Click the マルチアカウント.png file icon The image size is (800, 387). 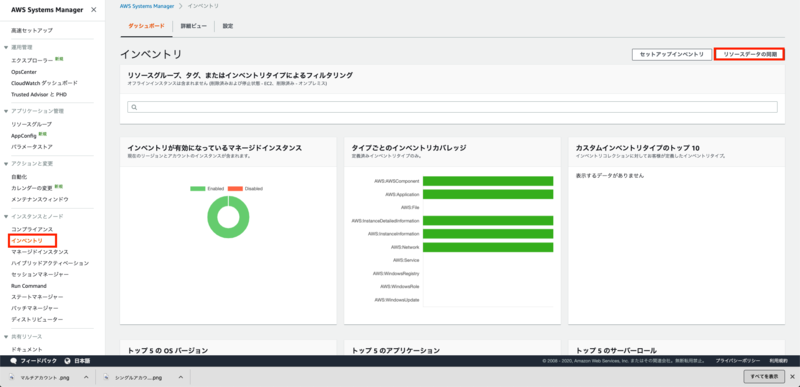click(x=13, y=377)
